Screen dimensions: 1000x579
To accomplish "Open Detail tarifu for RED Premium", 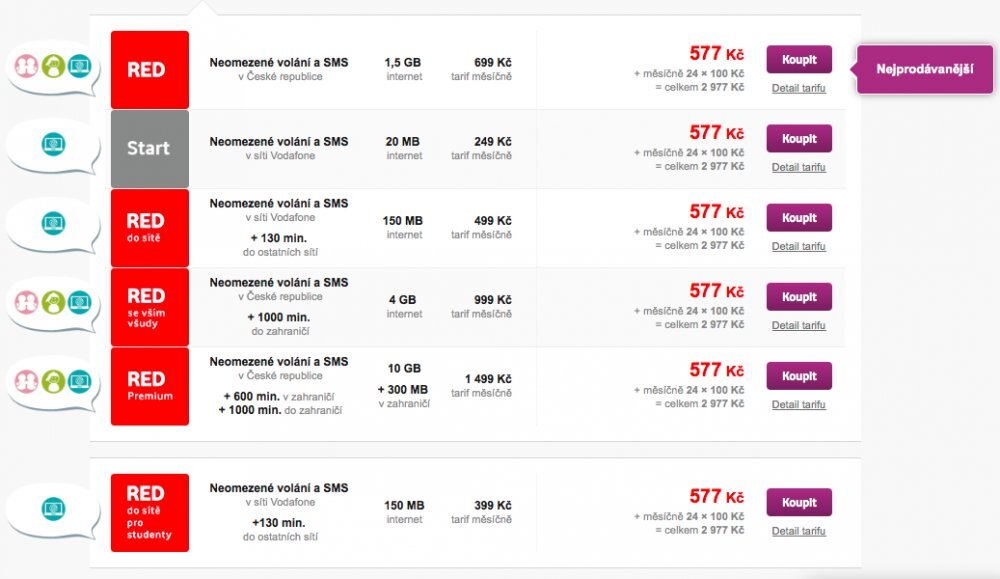I will tap(798, 405).
